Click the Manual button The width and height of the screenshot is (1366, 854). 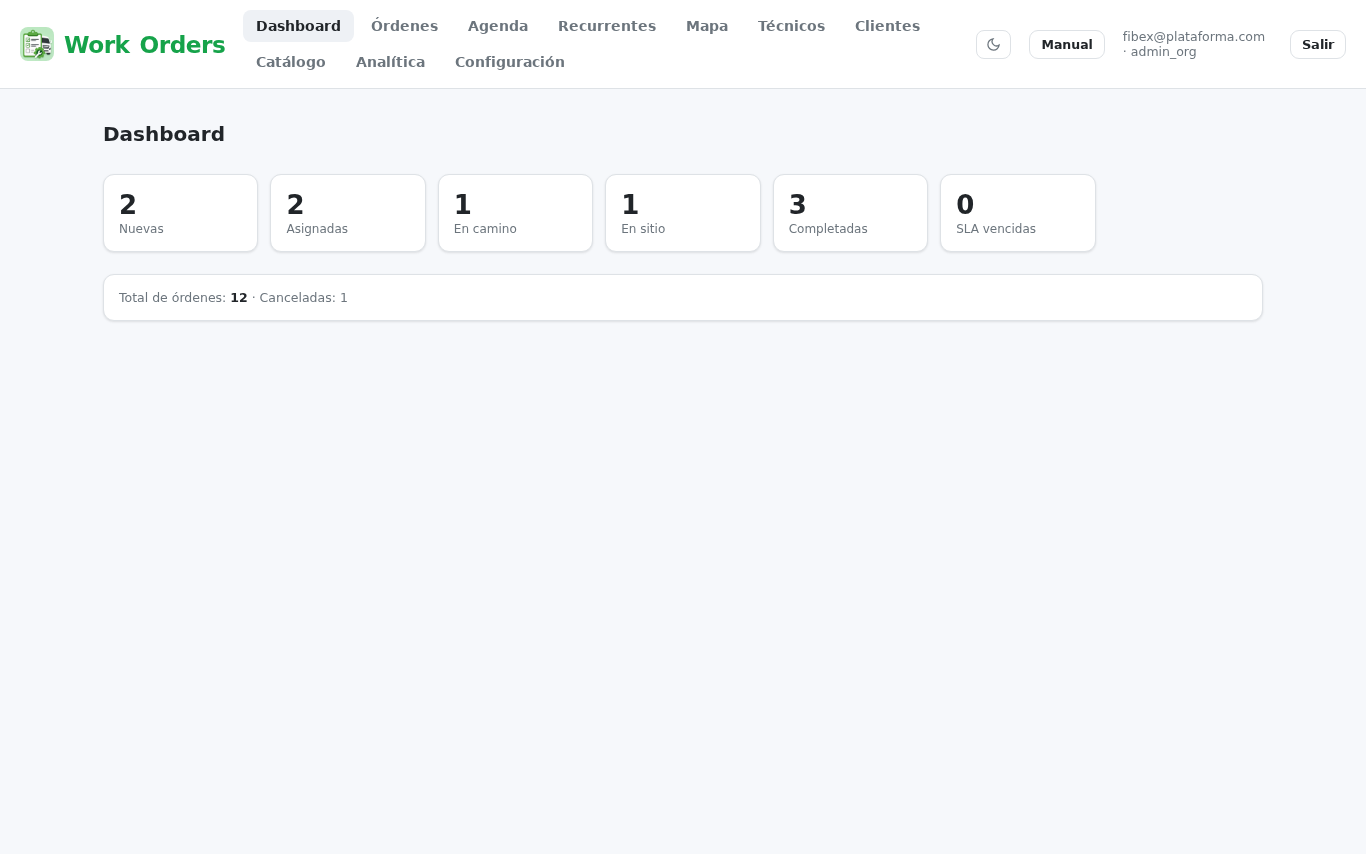(1067, 44)
